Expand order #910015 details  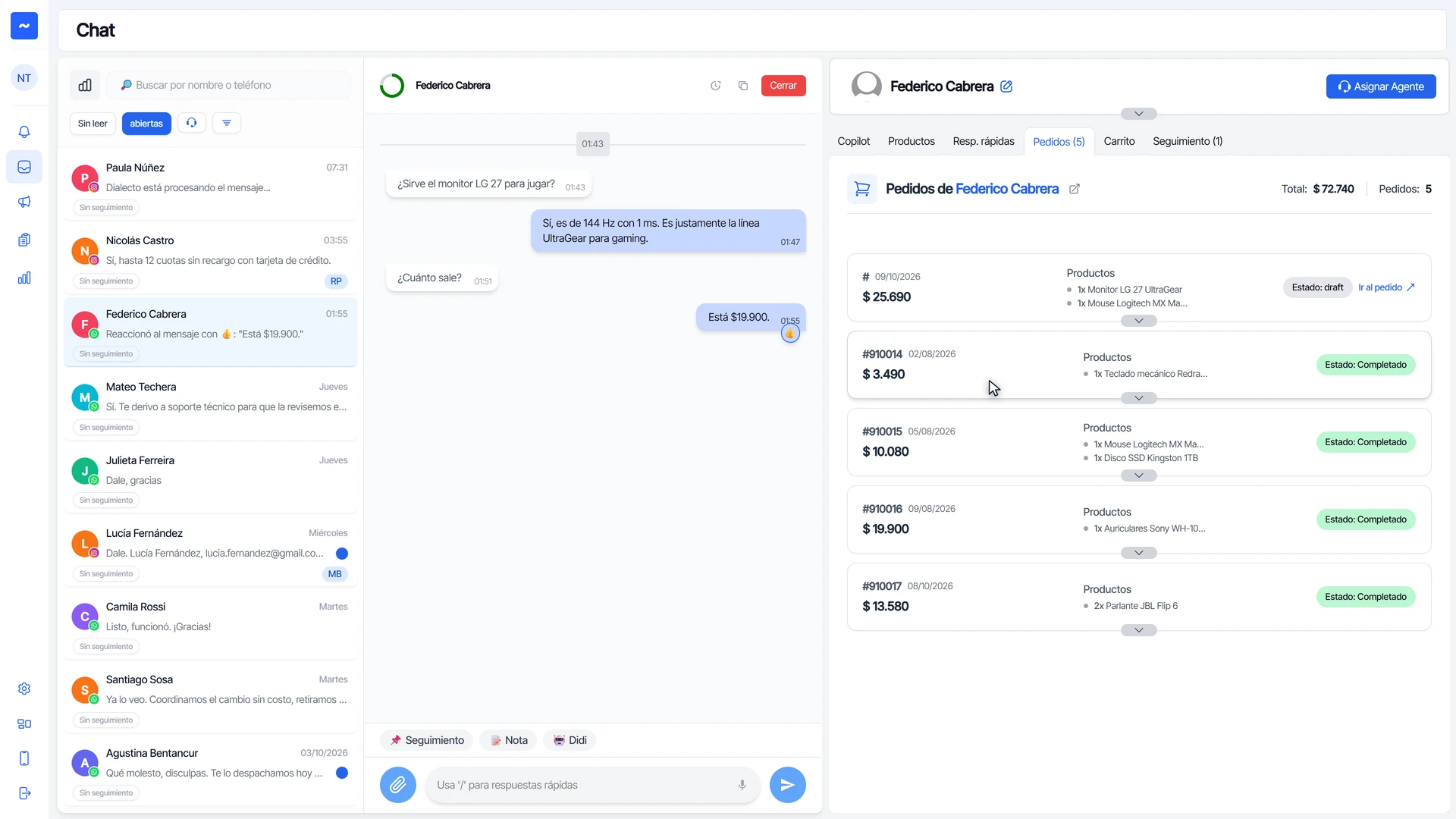1139,475
